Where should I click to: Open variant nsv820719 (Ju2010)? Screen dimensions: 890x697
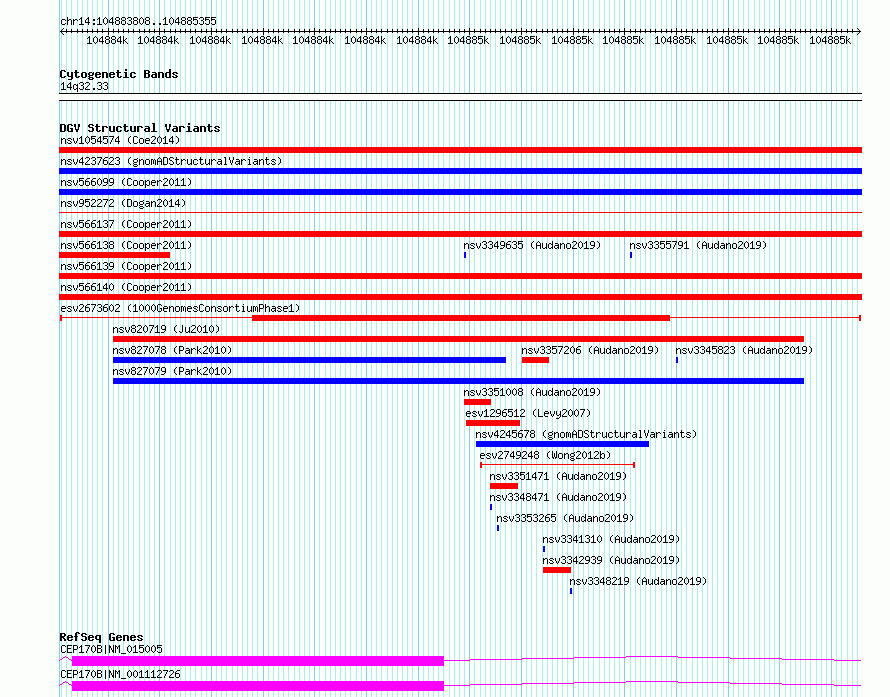click(166, 329)
